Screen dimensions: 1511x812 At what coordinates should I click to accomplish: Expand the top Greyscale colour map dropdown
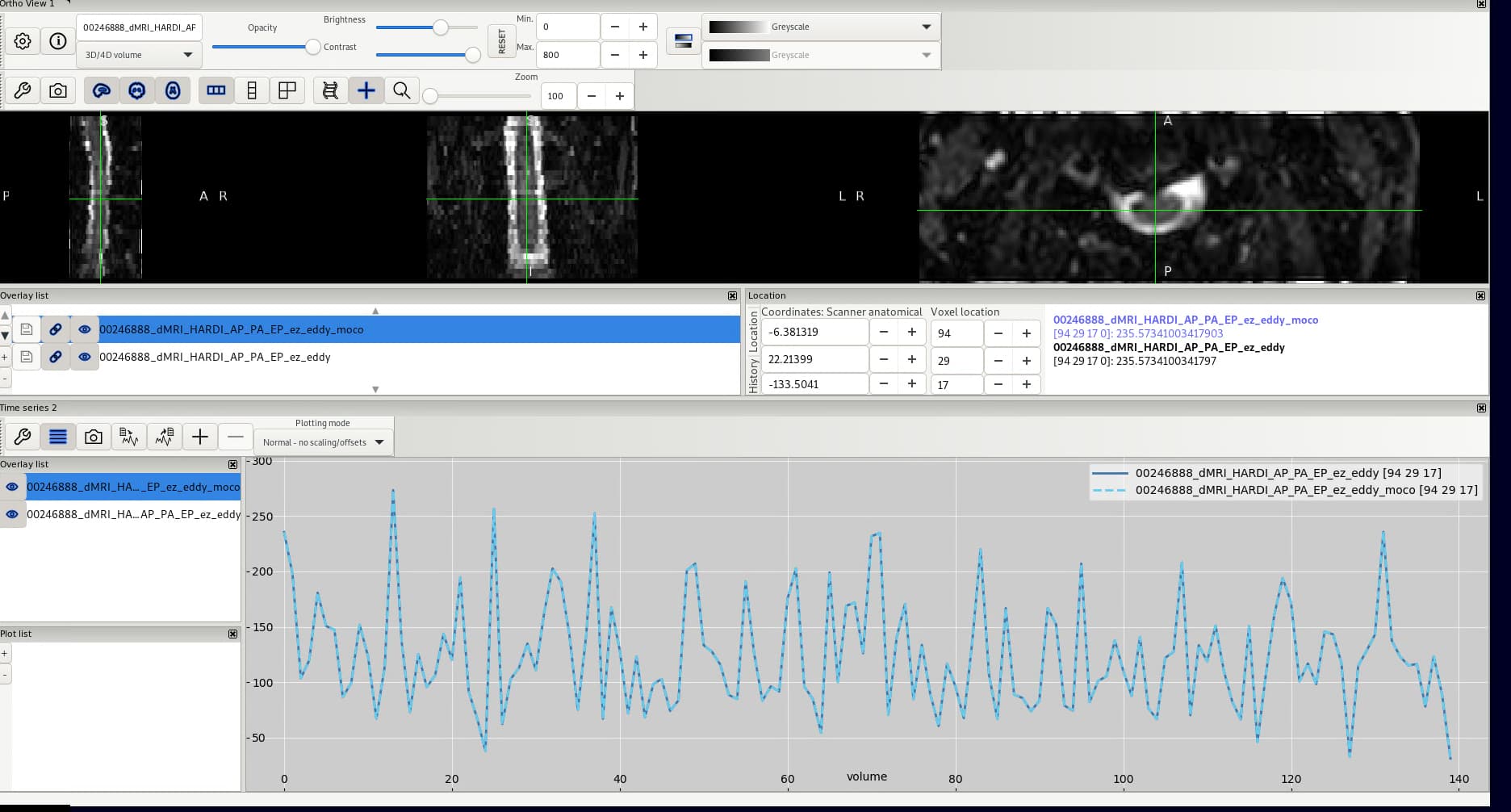click(x=820, y=27)
